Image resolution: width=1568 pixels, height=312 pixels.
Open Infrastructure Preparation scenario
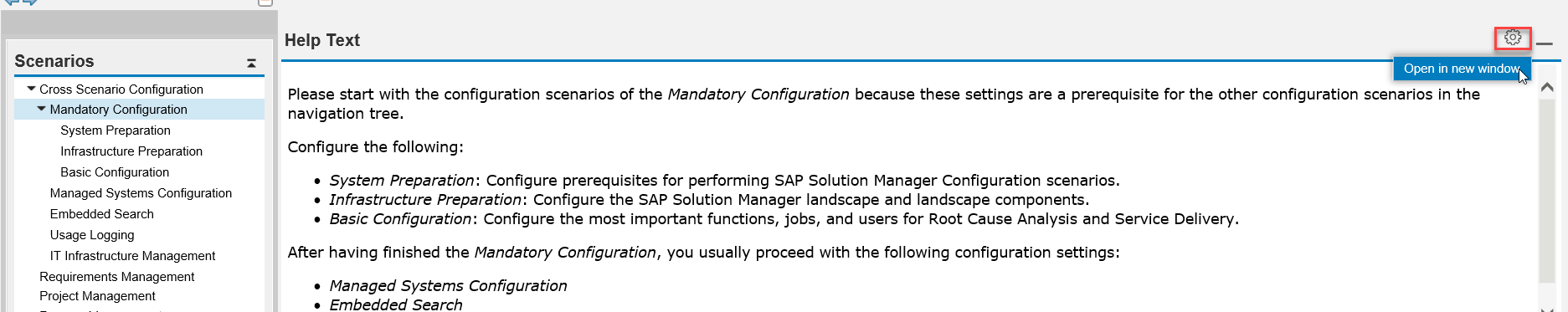coord(131,151)
